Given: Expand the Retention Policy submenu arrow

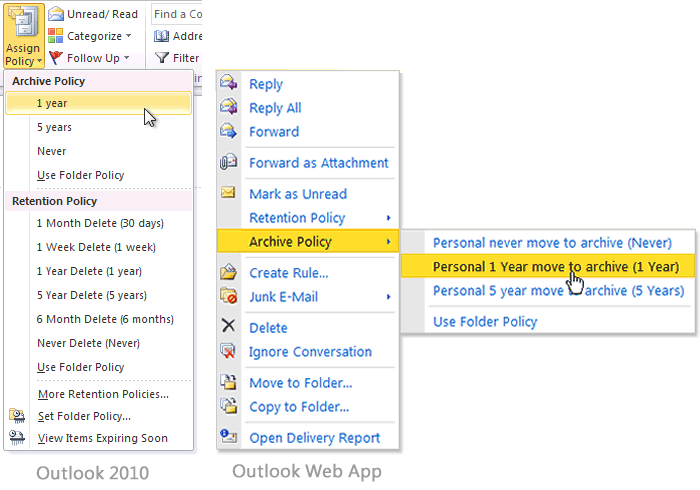Looking at the screenshot, I should (x=389, y=218).
